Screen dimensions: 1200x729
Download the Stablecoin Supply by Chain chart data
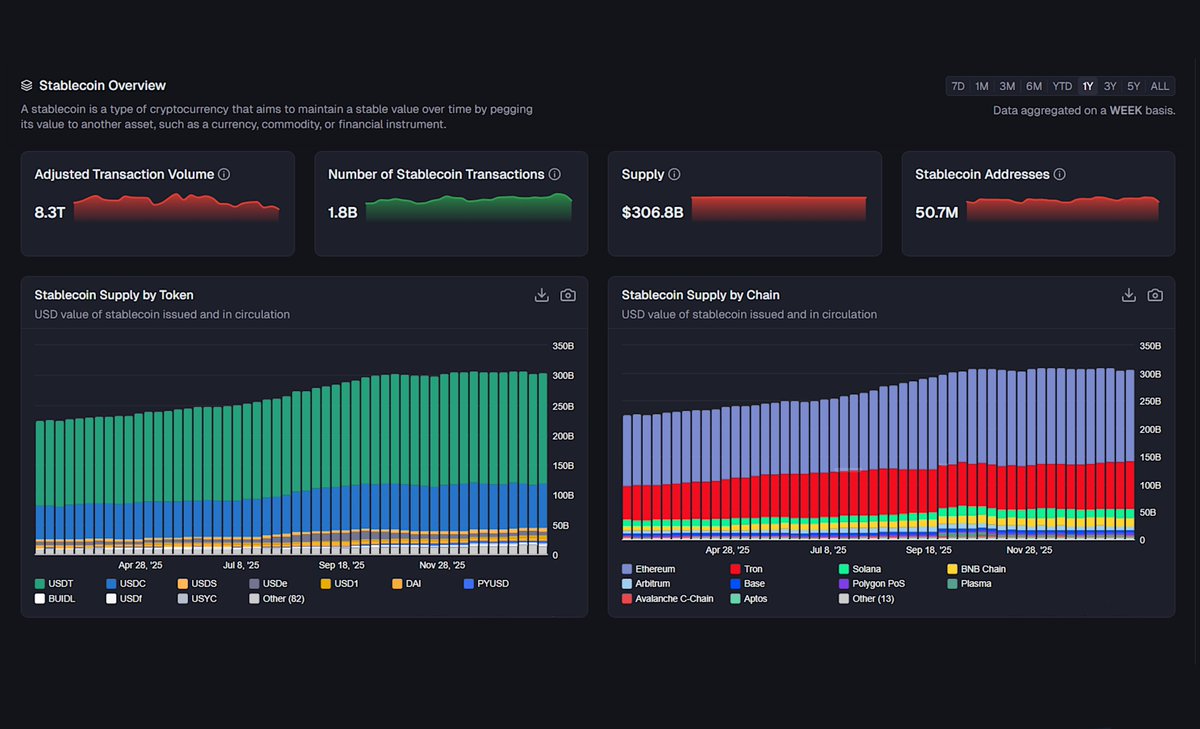[1128, 295]
